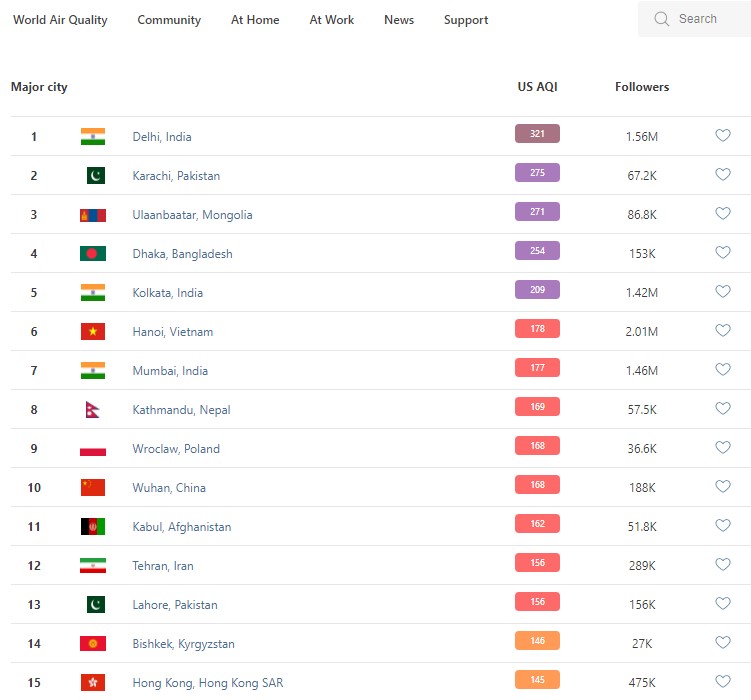Click the Hong Kong flag icon
The height and width of the screenshot is (700, 751).
93,683
